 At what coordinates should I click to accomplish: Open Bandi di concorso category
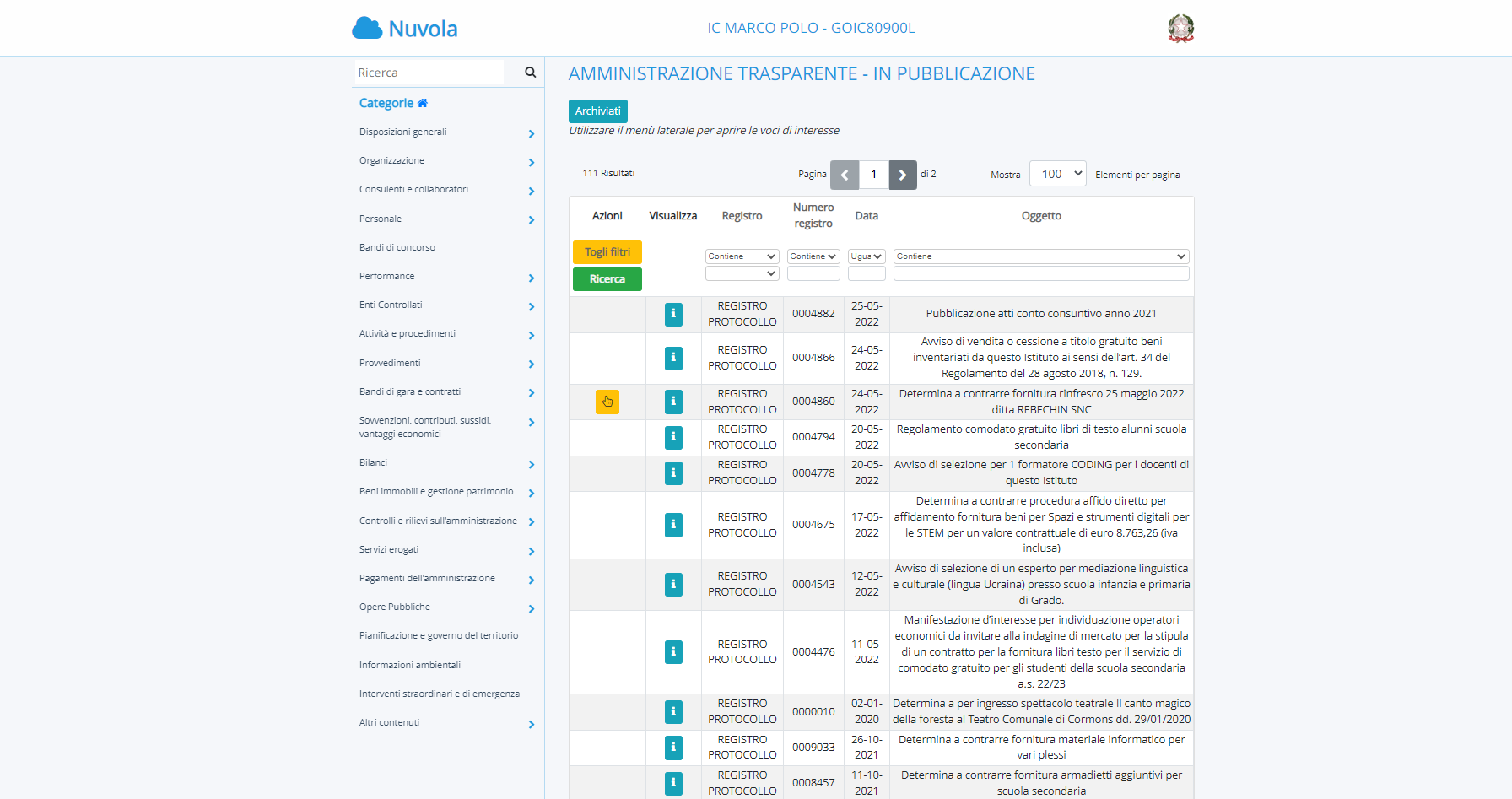coord(397,248)
